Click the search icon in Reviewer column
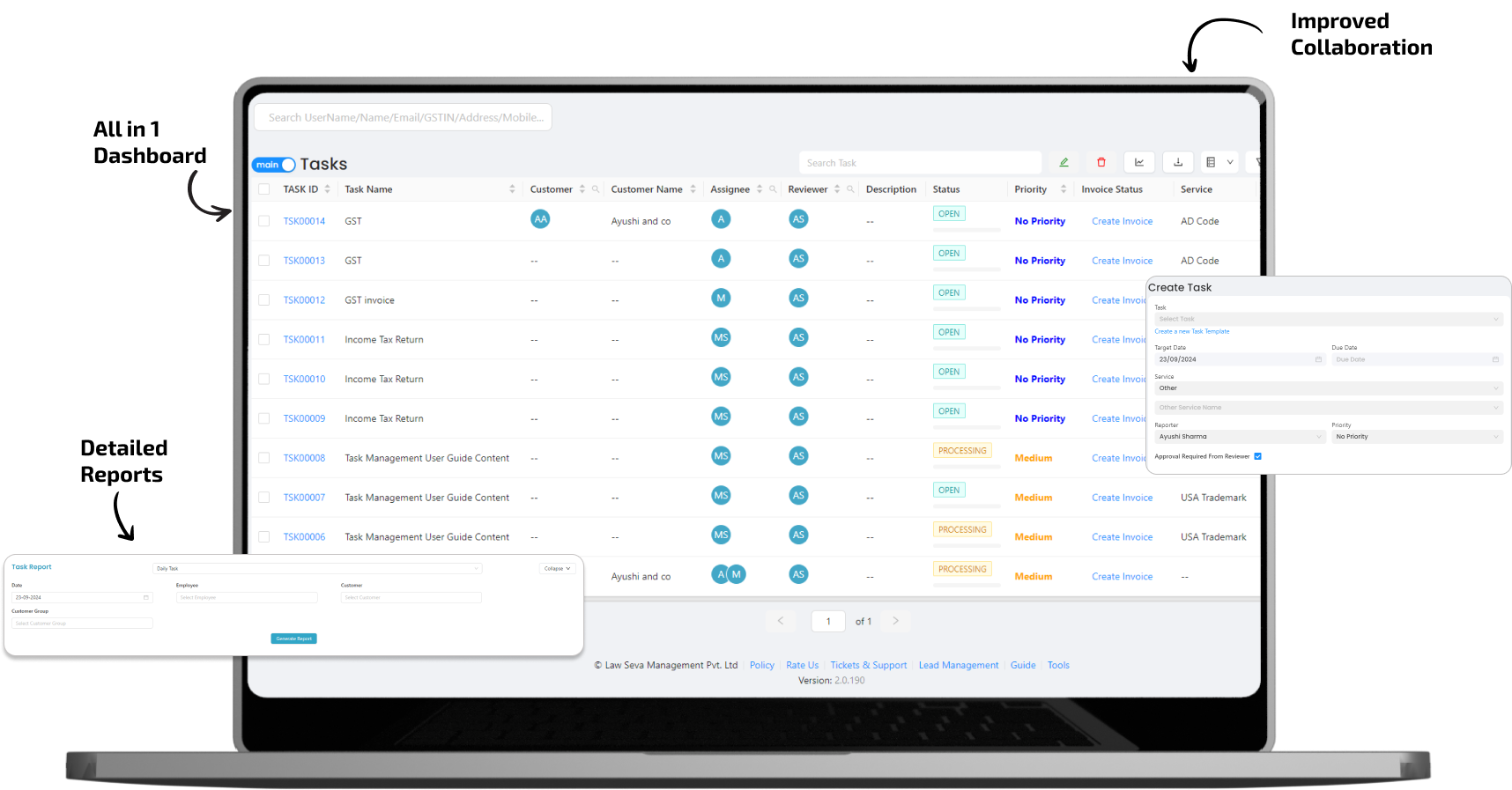Viewport: 1512px width, 790px height. pos(850,189)
